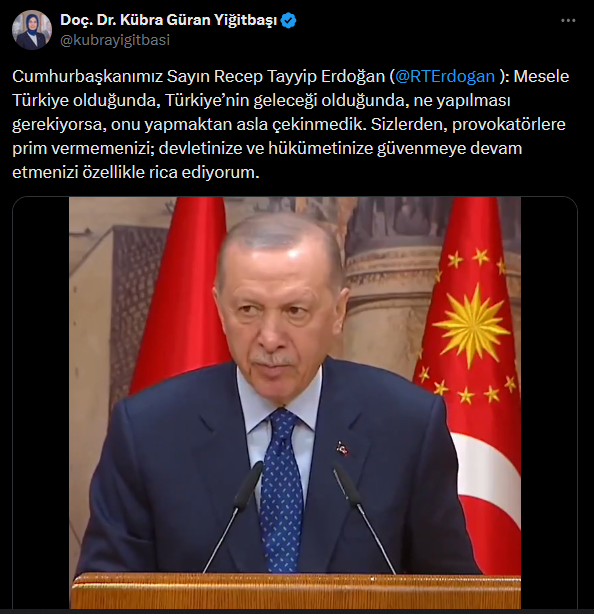
Task: Click the red flag left of the speaker
Action: (x=178, y=298)
